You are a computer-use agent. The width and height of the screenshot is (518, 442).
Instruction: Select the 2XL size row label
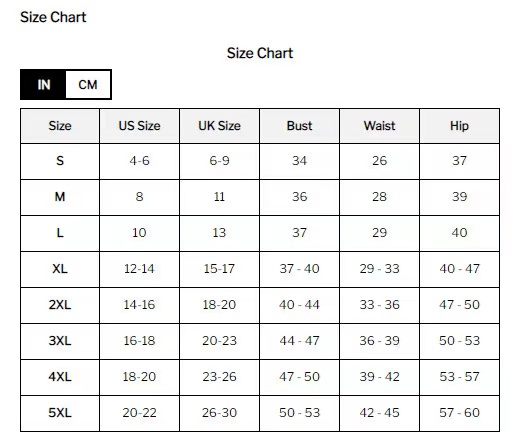tap(60, 305)
